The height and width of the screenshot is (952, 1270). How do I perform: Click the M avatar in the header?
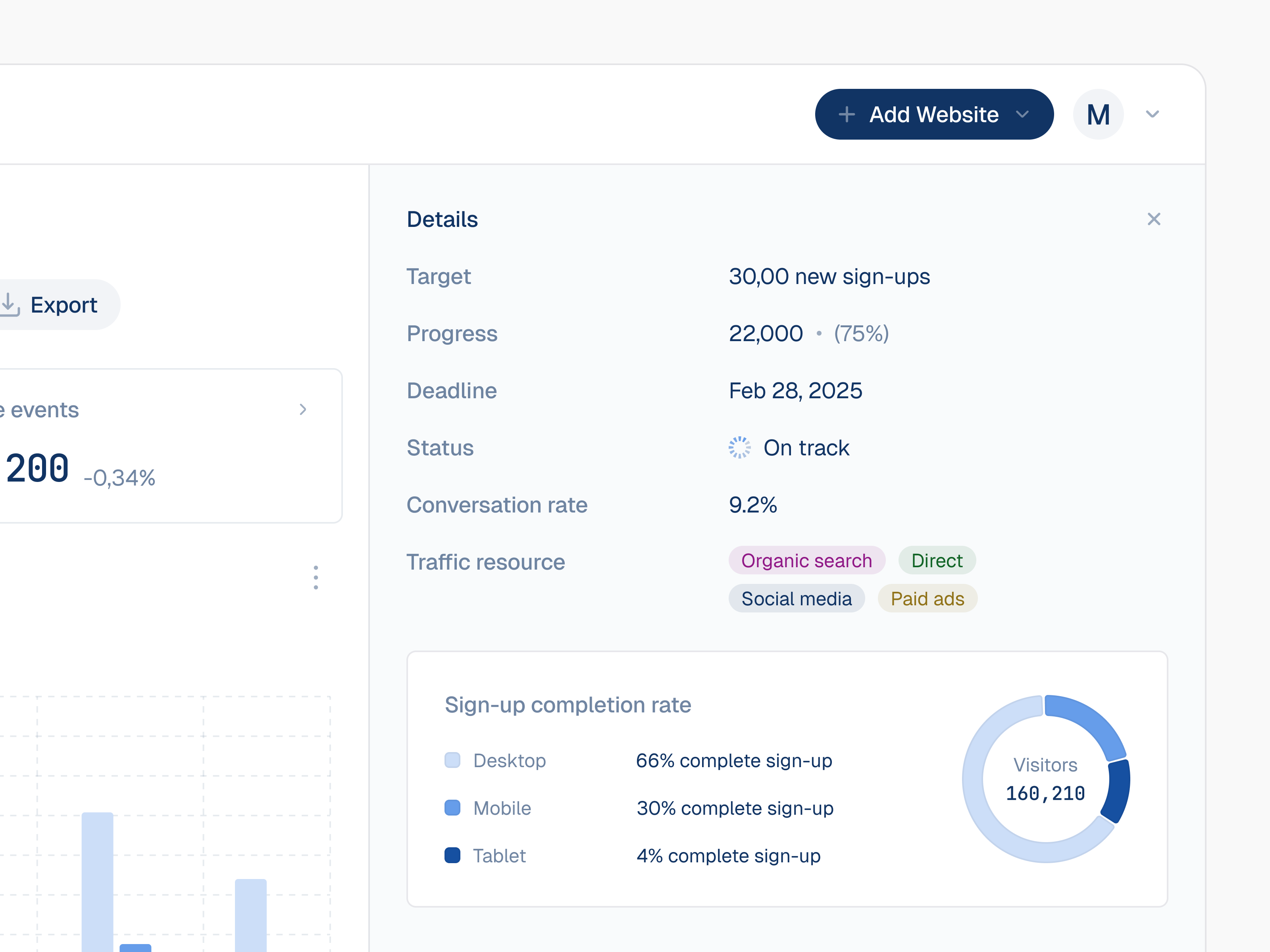(x=1098, y=114)
